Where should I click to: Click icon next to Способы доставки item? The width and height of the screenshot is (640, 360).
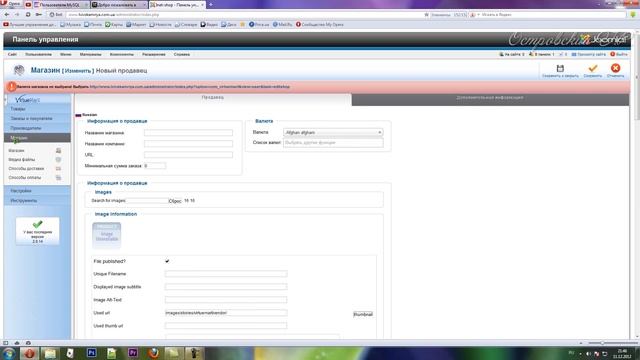coord(58,169)
